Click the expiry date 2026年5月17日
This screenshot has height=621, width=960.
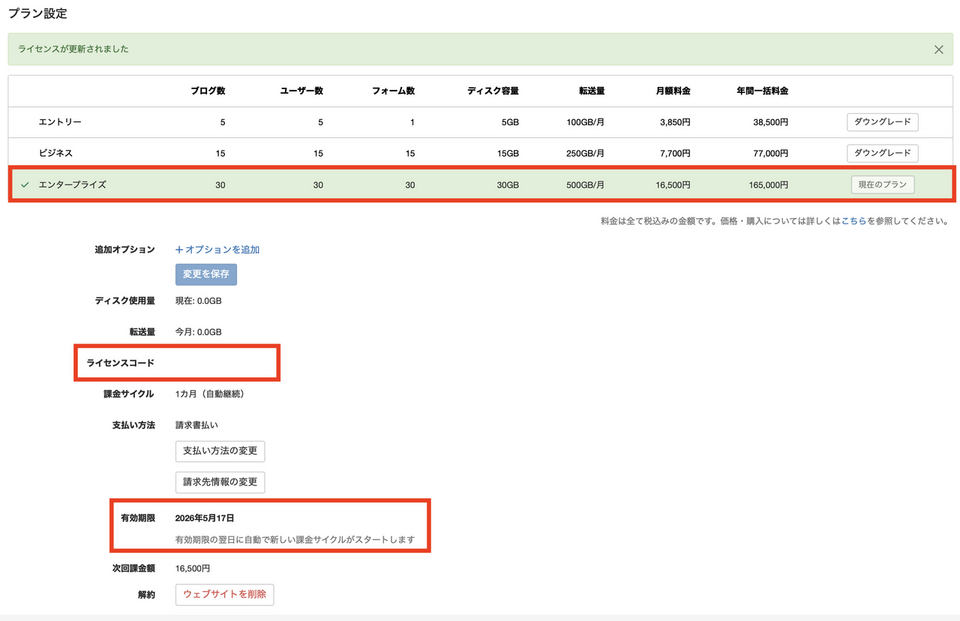204,519
